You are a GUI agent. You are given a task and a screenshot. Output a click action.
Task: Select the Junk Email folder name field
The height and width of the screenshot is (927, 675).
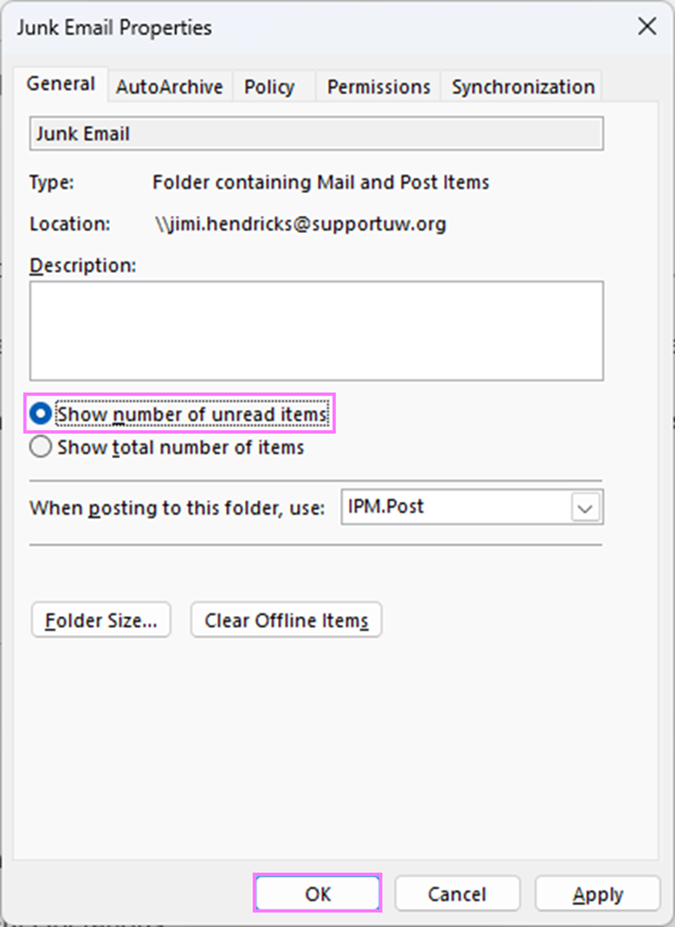click(x=316, y=133)
